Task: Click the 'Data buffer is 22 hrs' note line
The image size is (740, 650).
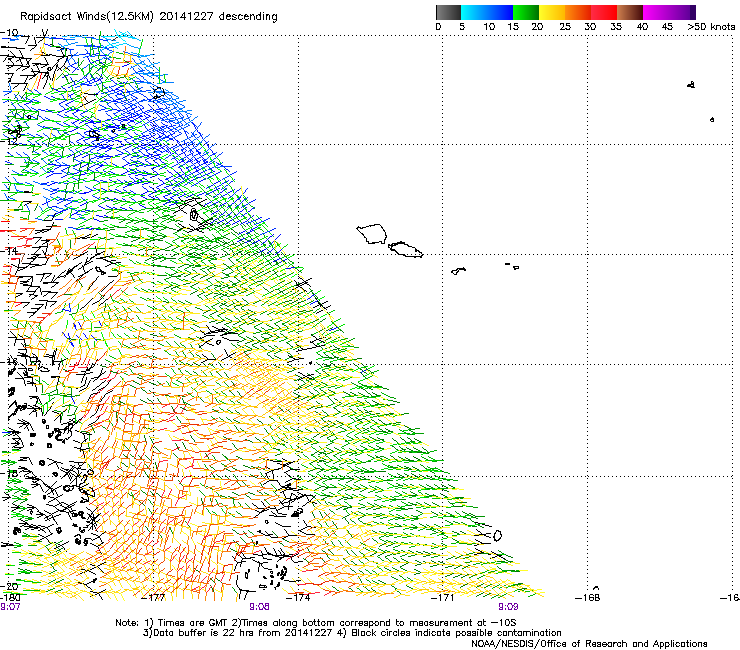Action: [352, 633]
